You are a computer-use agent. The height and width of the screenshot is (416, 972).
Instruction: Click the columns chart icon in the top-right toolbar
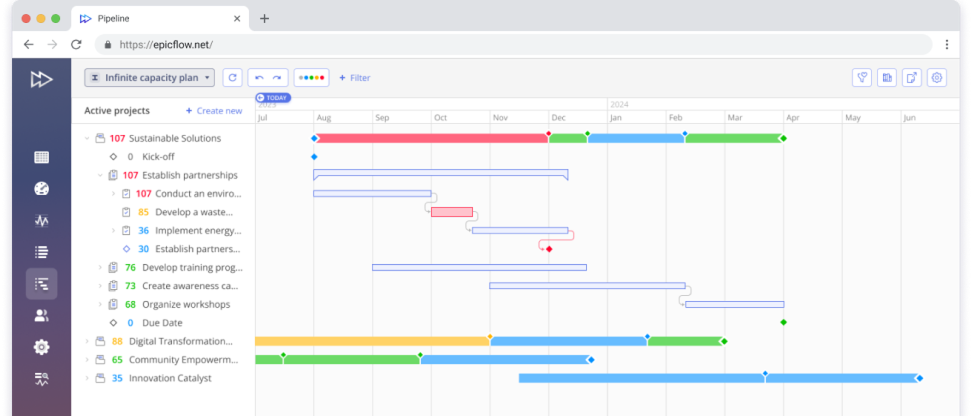click(887, 77)
